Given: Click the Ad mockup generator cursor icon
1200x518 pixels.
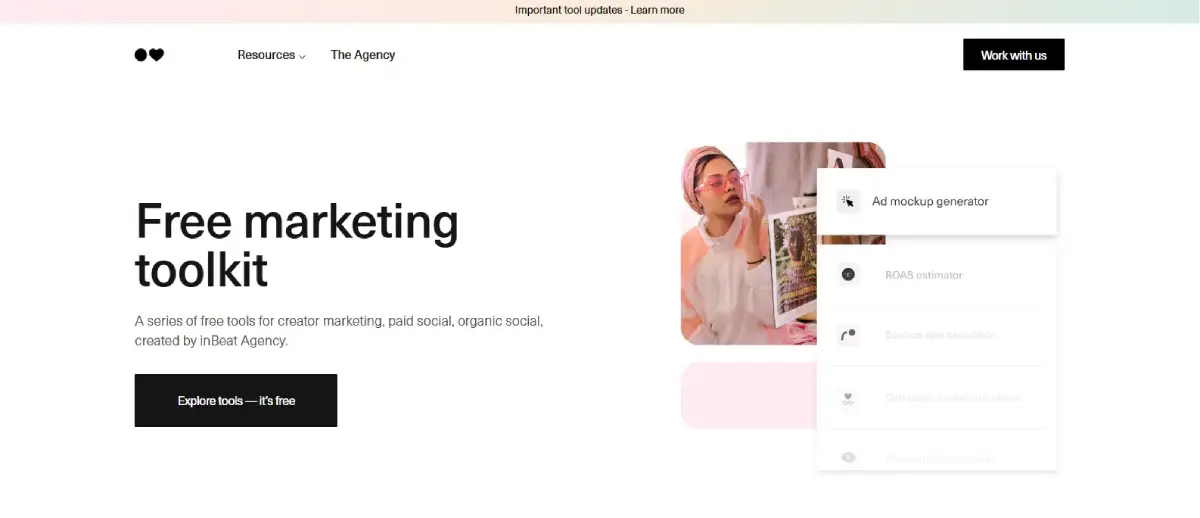Looking at the screenshot, I should [x=848, y=201].
